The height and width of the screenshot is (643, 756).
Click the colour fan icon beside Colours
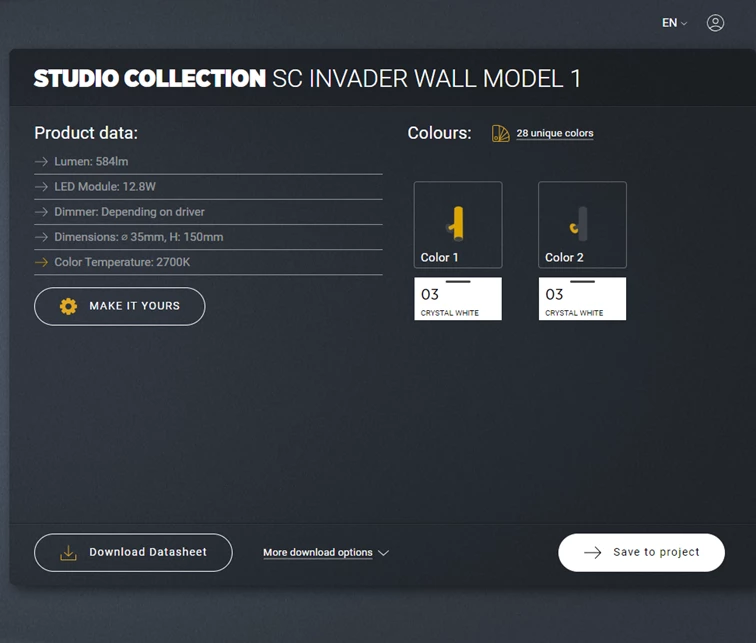click(x=500, y=133)
